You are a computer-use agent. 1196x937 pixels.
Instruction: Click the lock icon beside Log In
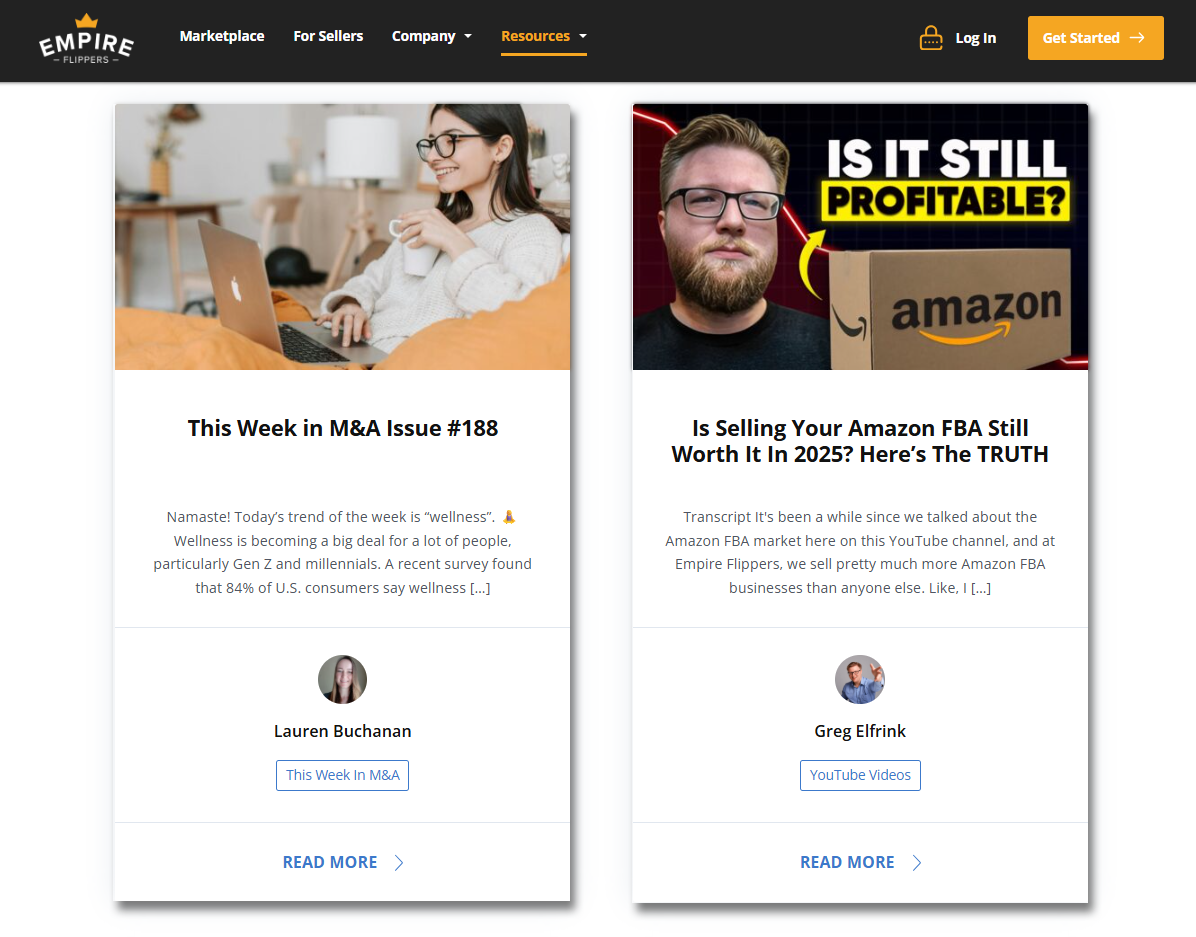click(x=931, y=37)
